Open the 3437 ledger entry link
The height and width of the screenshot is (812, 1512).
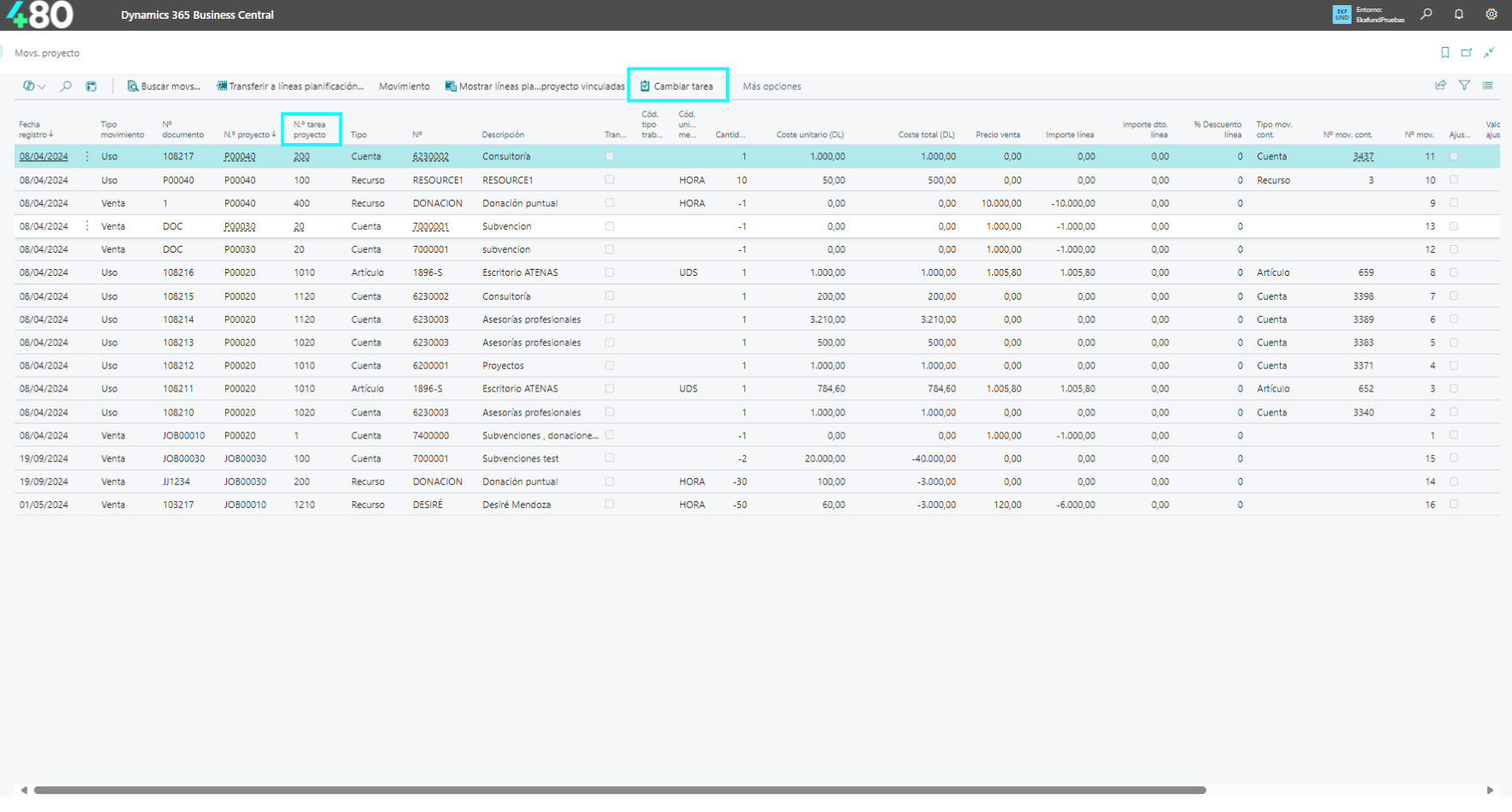(1363, 157)
